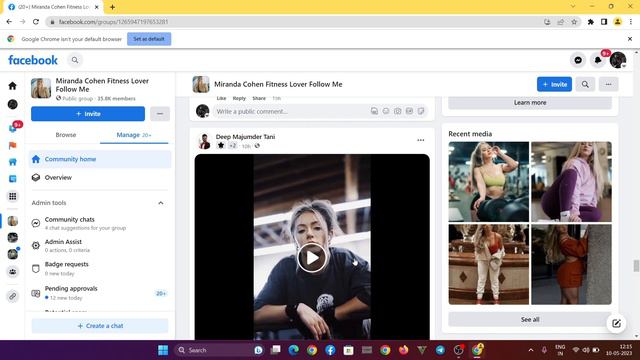Click the Invite button in group header
This screenshot has width=640, height=360.
coord(554,84)
